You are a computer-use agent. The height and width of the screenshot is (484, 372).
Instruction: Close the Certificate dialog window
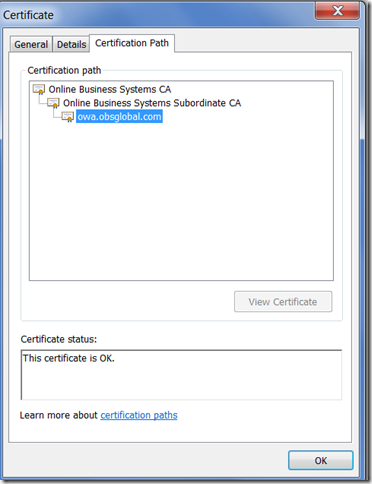click(x=337, y=11)
